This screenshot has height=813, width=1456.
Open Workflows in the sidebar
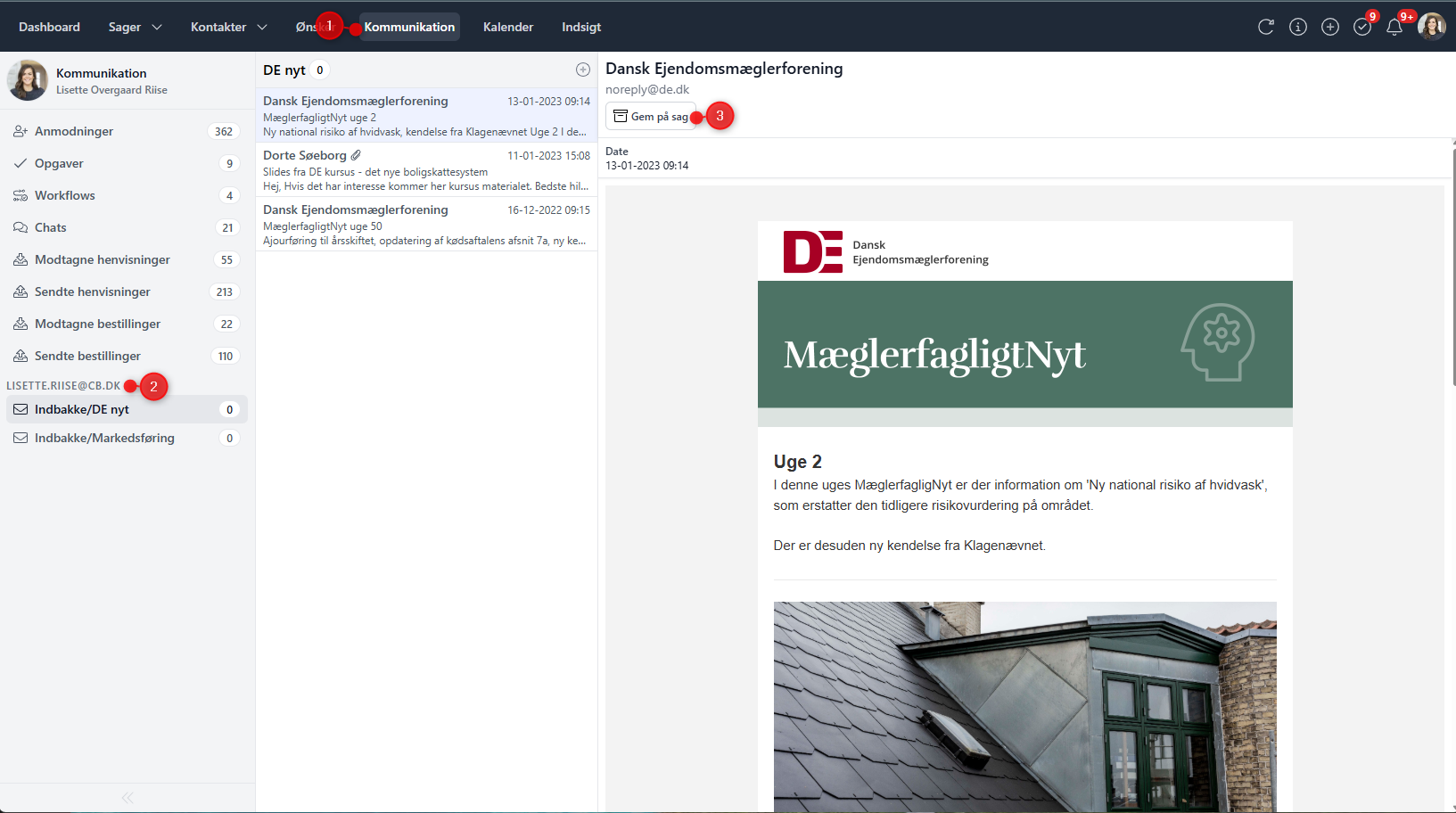click(x=128, y=195)
